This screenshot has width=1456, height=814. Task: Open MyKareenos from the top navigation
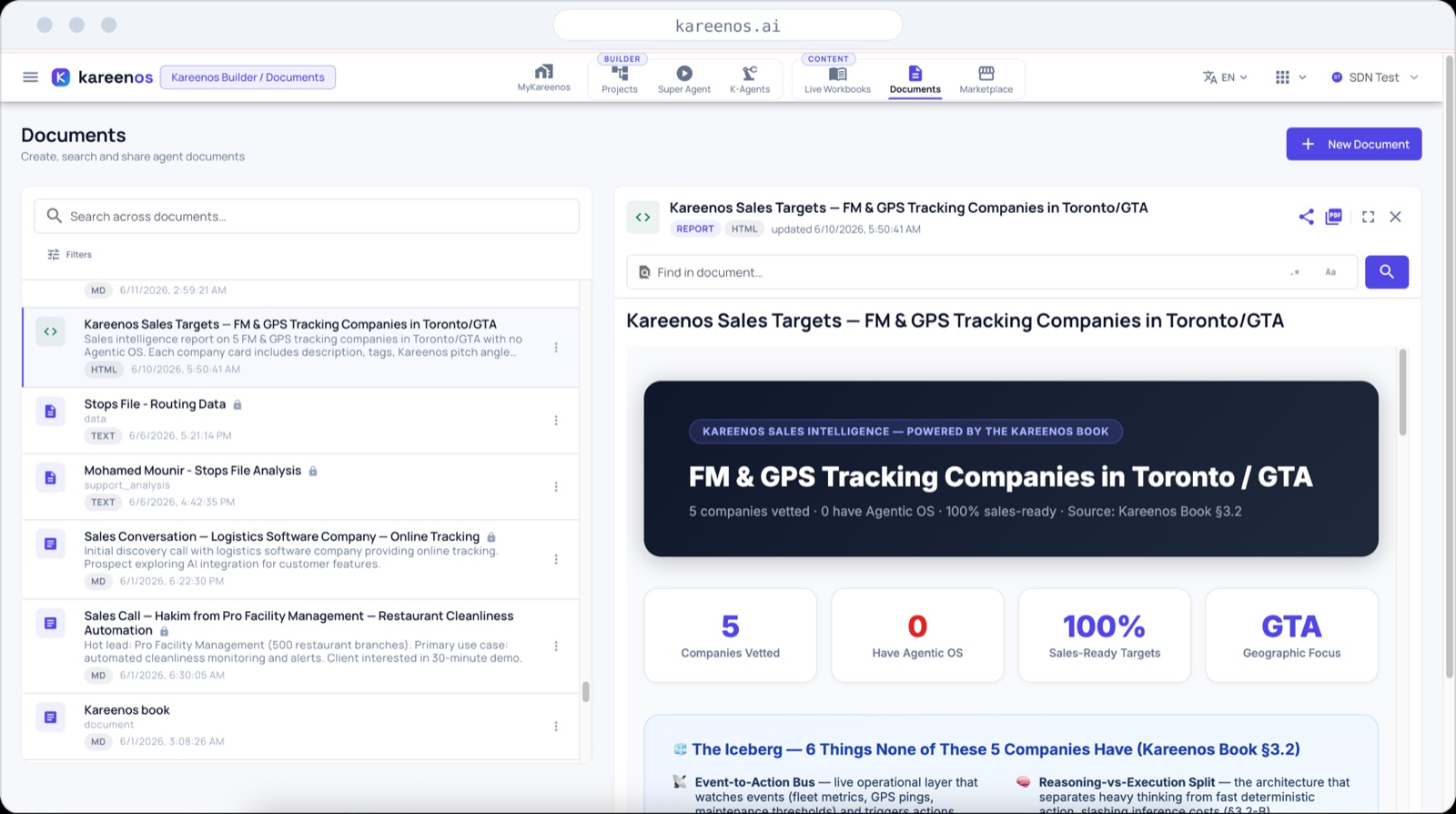tap(543, 77)
